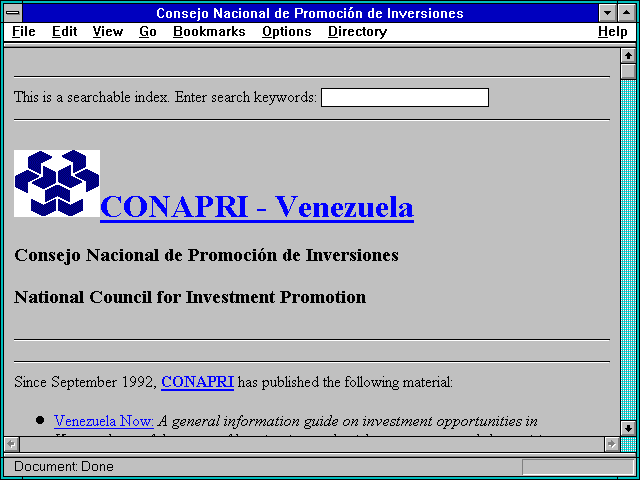
Task: Click the vertical scrollbar down arrow
Action: click(x=628, y=428)
